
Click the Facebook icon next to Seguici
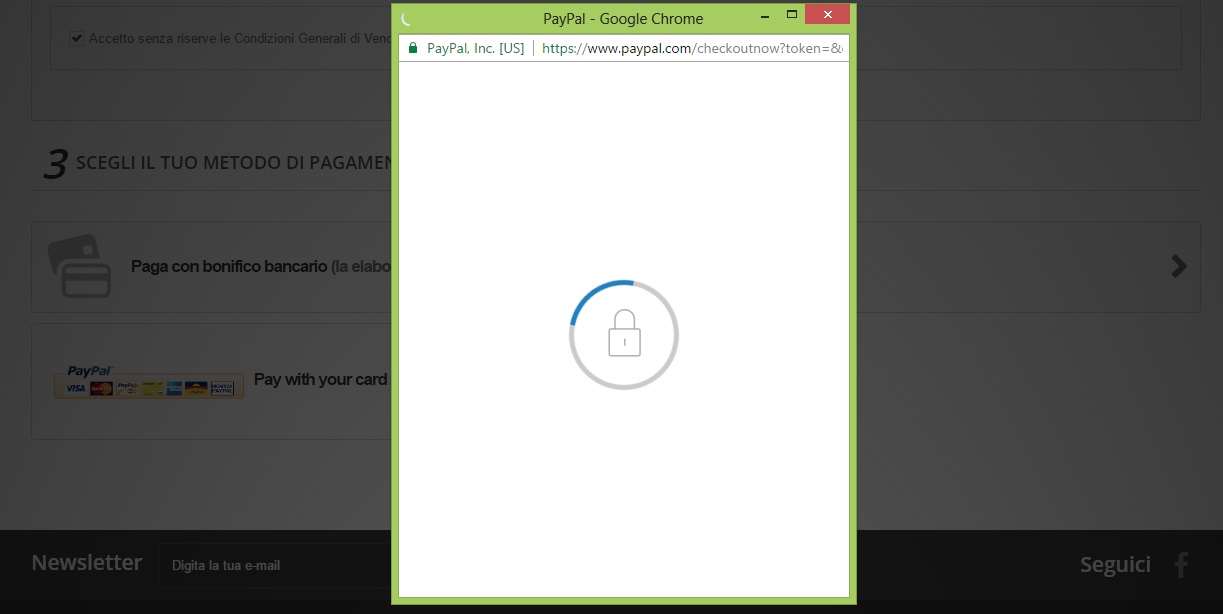point(1181,565)
